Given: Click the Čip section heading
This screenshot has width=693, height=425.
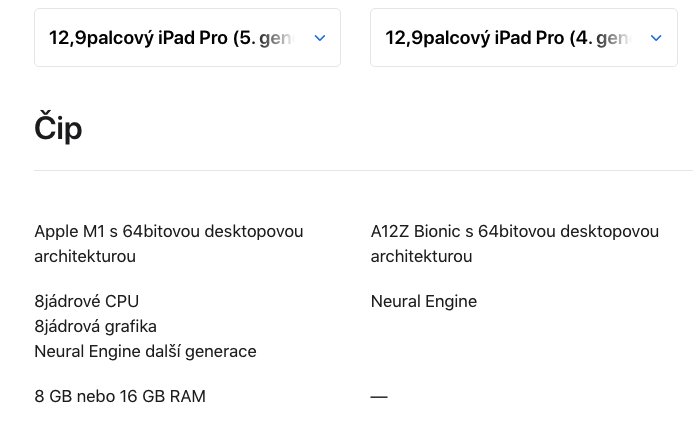Looking at the screenshot, I should [x=58, y=128].
